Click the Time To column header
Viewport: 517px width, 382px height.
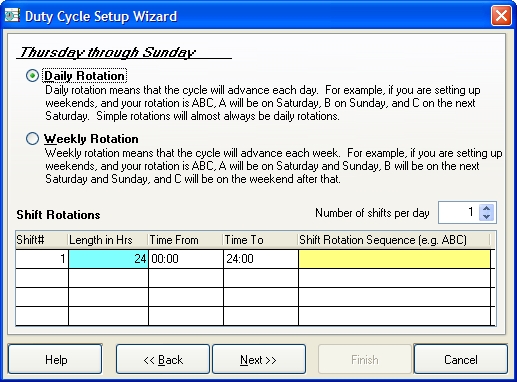point(260,240)
